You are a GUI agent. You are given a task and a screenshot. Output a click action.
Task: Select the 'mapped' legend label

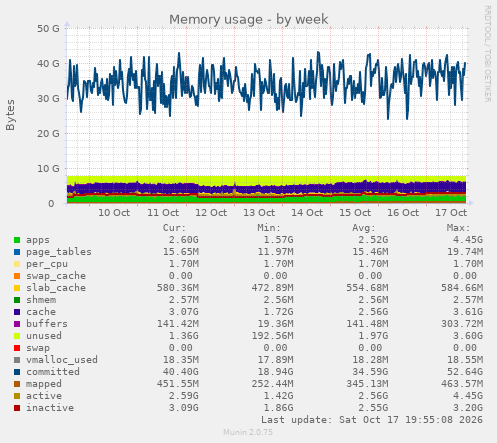[x=44, y=384]
